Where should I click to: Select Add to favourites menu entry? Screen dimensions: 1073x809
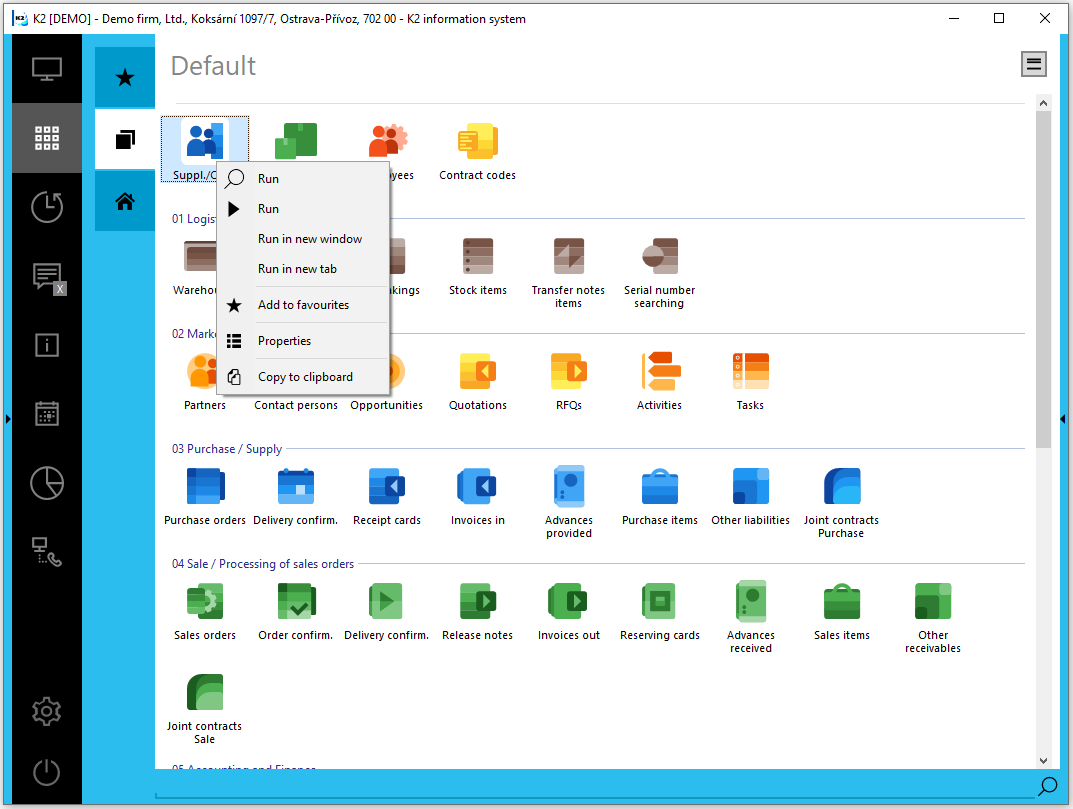tap(303, 305)
